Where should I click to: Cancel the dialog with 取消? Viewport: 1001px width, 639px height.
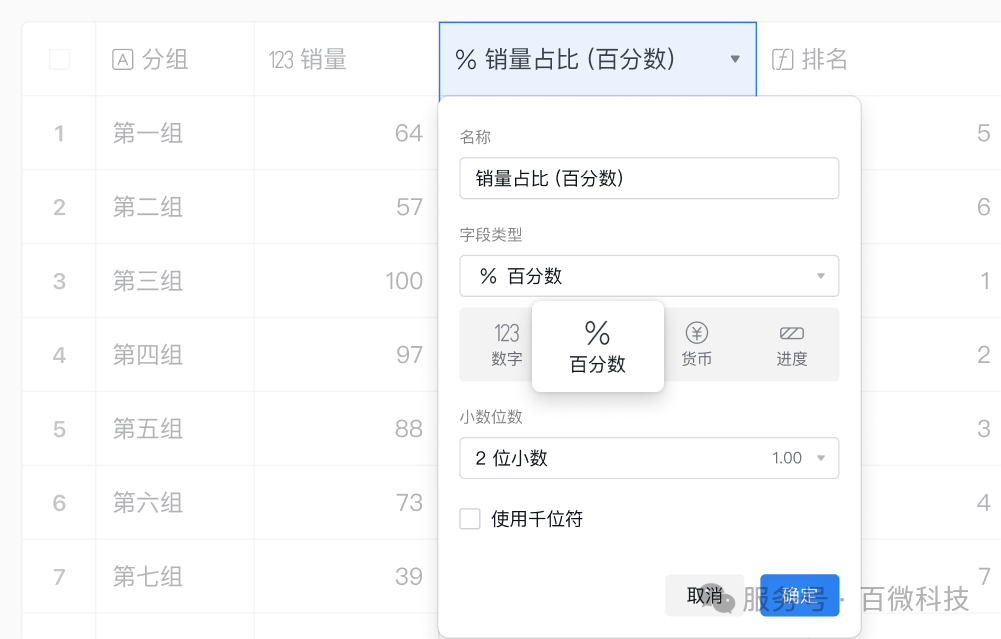pyautogui.click(x=705, y=594)
